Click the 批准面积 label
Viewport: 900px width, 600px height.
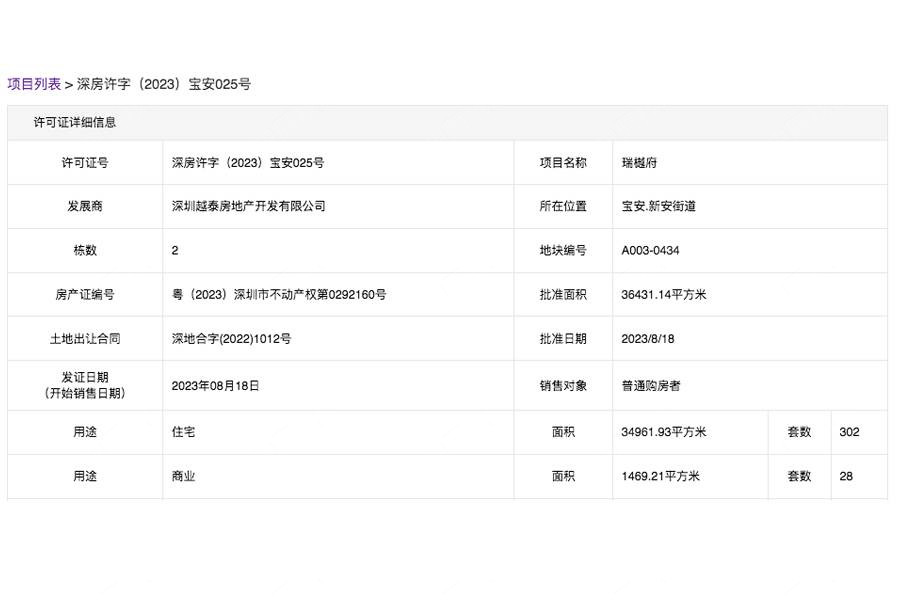tap(563, 295)
